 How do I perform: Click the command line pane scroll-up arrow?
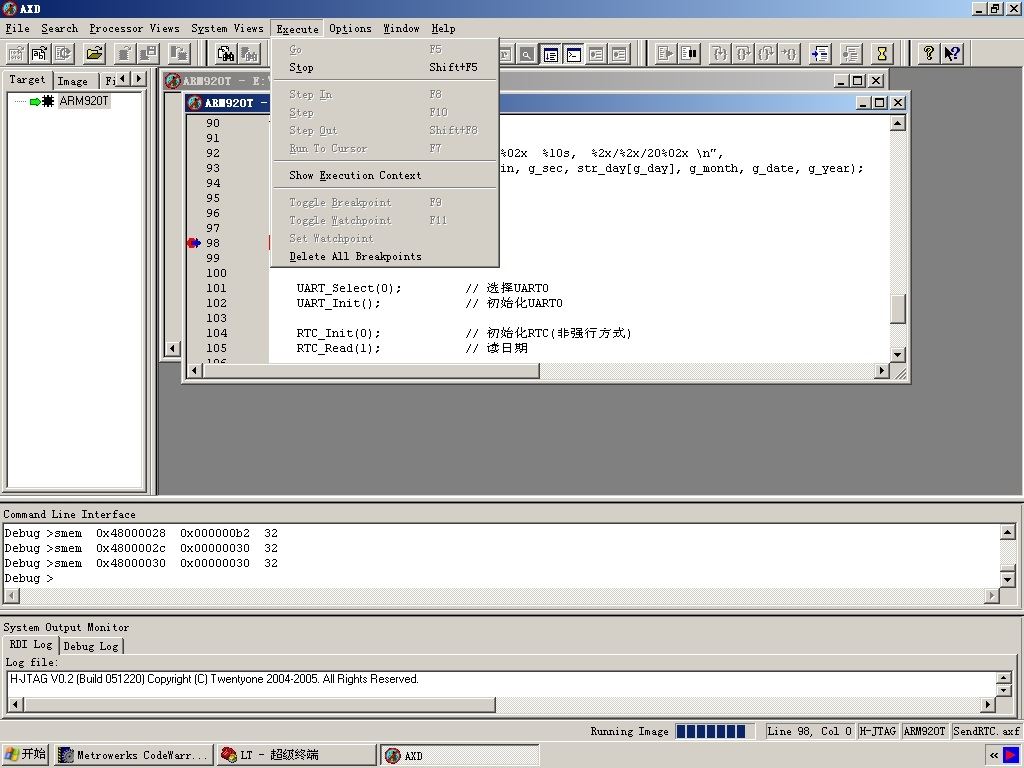pyautogui.click(x=1007, y=532)
